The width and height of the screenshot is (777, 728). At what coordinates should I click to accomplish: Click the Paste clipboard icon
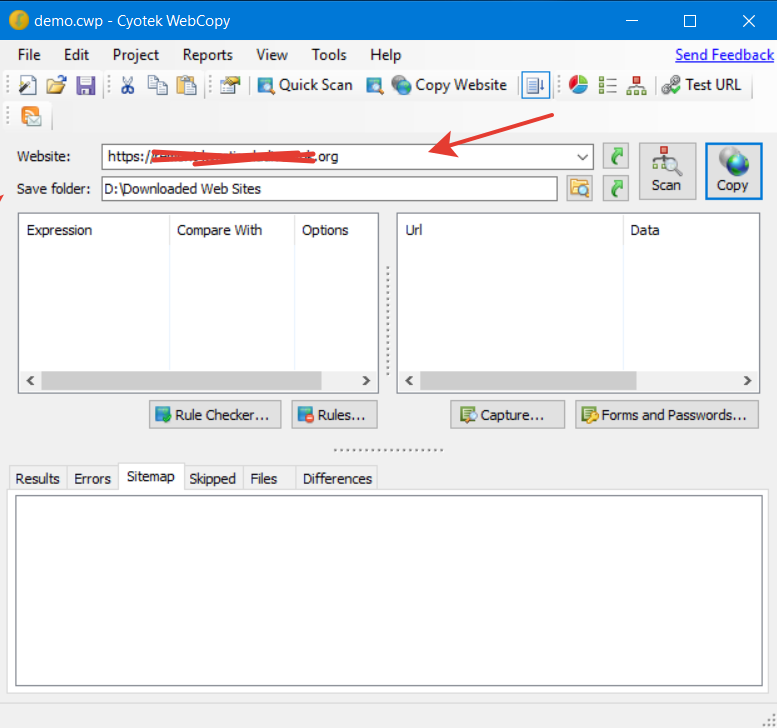[x=186, y=85]
